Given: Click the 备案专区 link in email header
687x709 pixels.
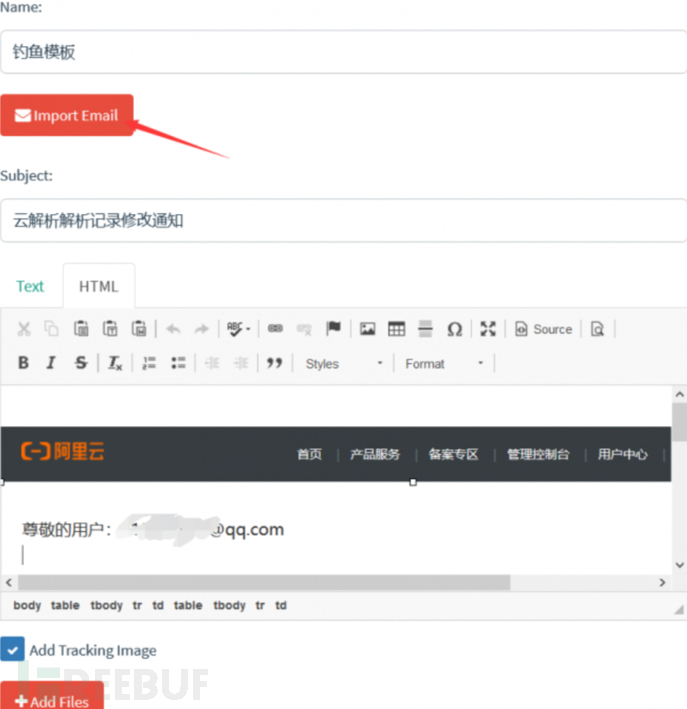Looking at the screenshot, I should tap(453, 454).
